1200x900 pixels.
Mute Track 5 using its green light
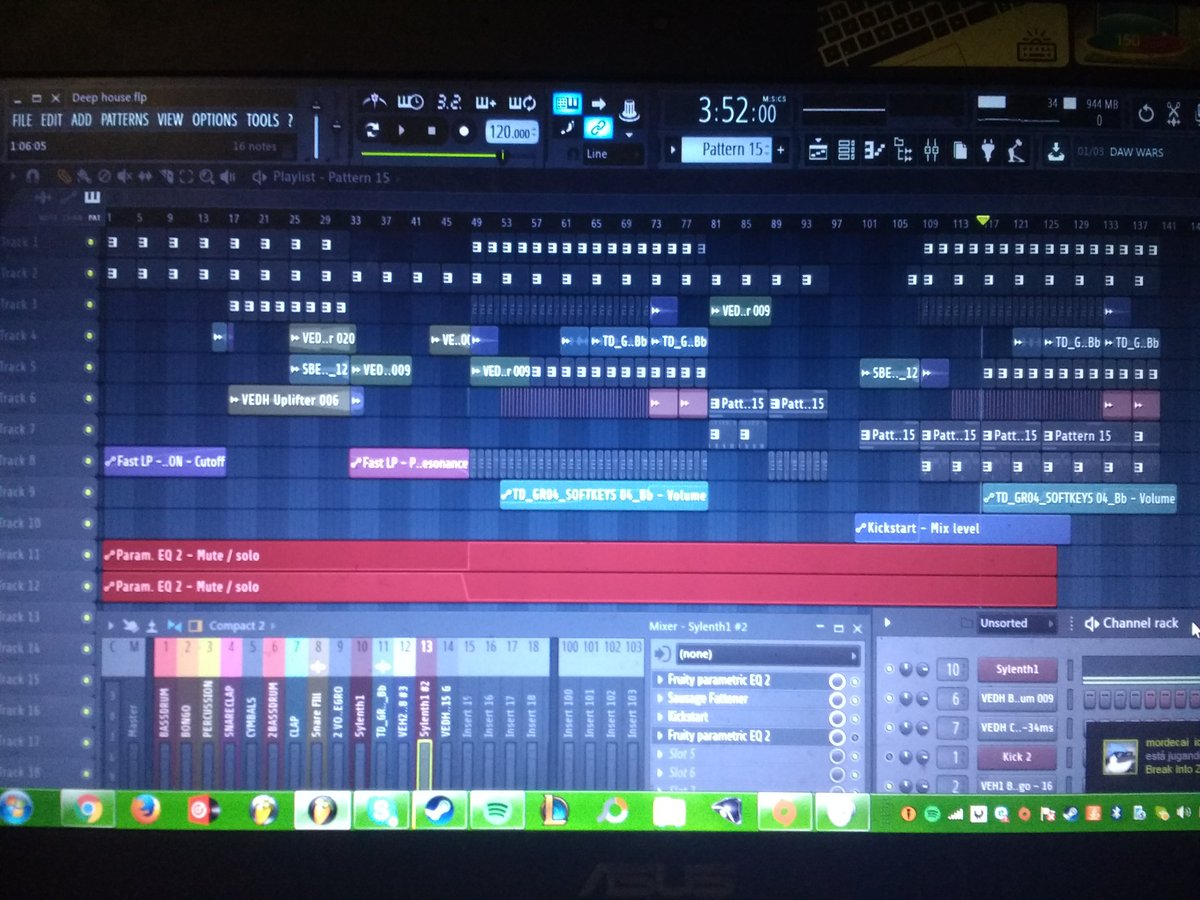pos(90,367)
